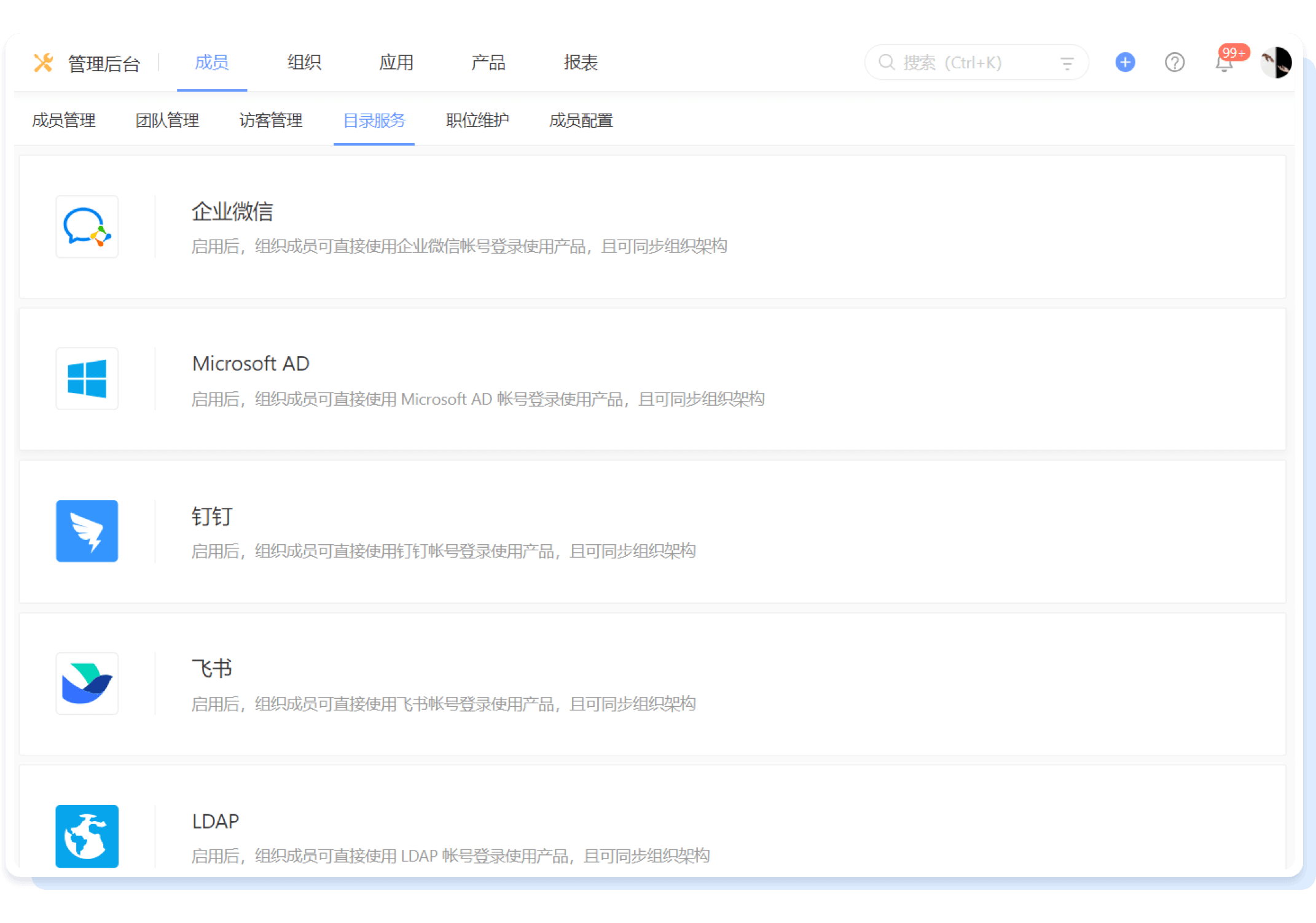Open the 企业微信 chat bubble icon
The height and width of the screenshot is (923, 1316).
pos(87,227)
